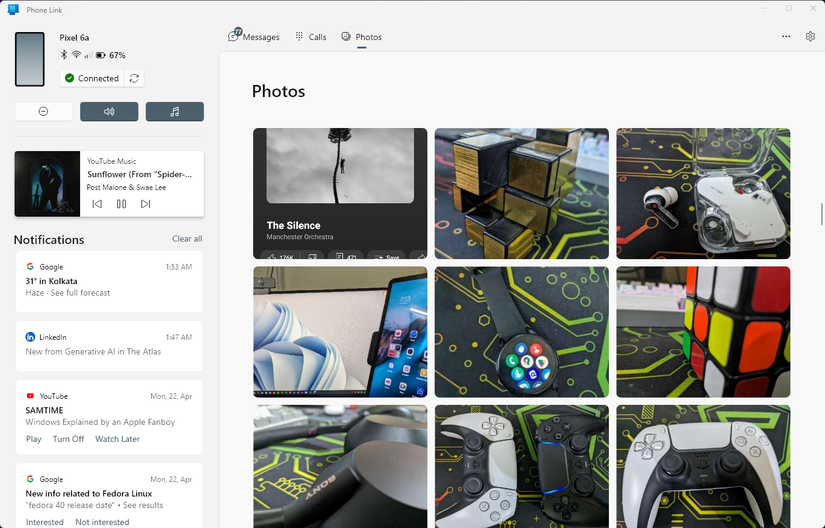Toggle Do Not Disturb button
The image size is (825, 528).
point(44,111)
